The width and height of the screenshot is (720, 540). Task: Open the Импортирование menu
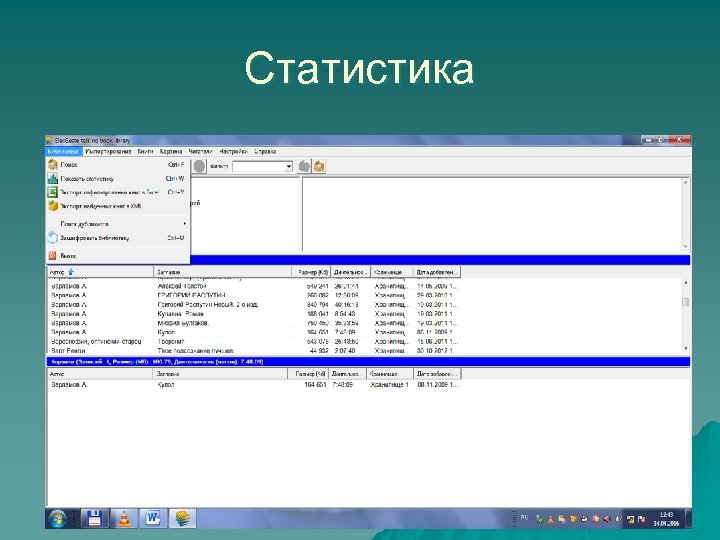point(108,151)
